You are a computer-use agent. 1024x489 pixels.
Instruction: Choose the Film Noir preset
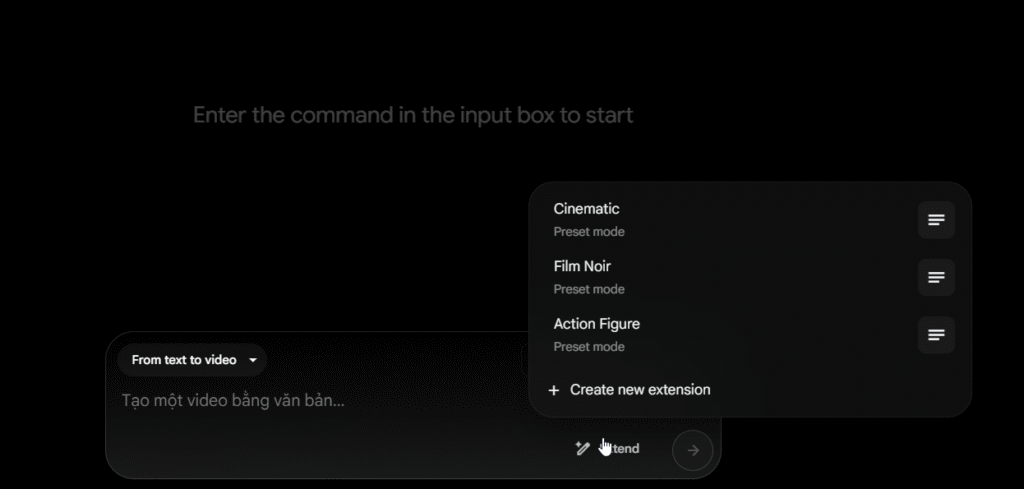click(x=582, y=267)
